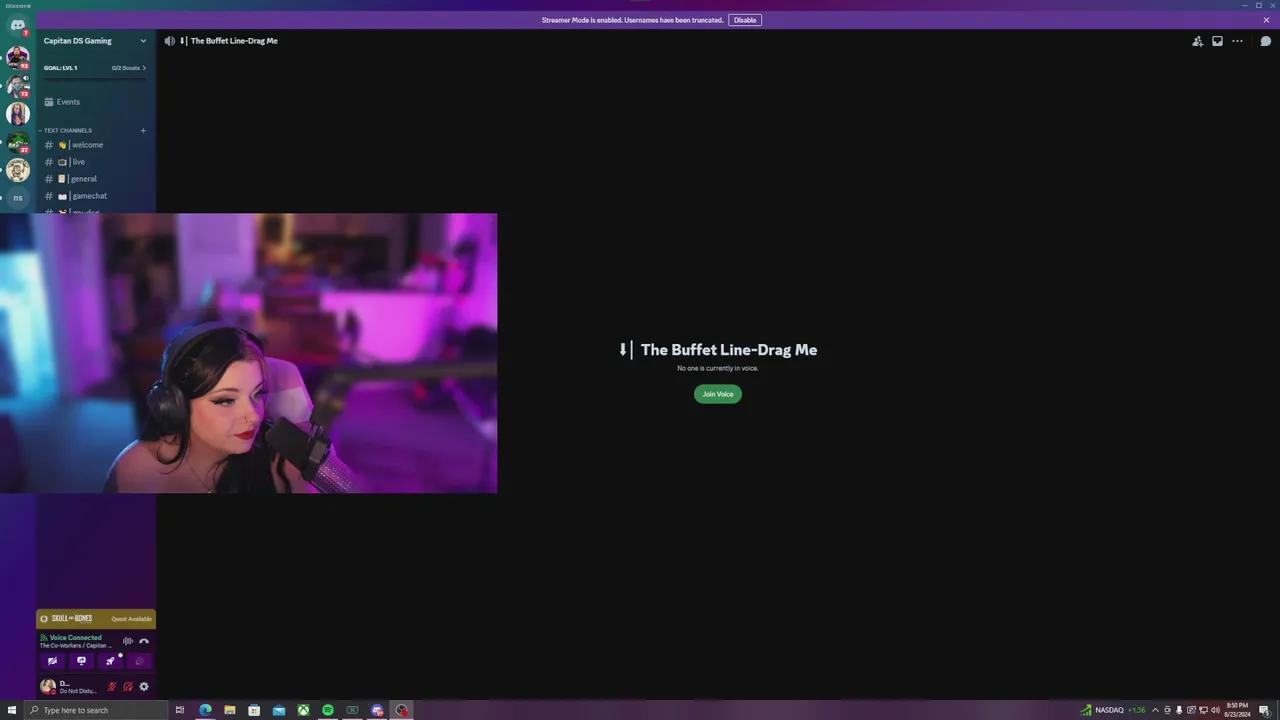The width and height of the screenshot is (1280, 720).
Task: Join Voice in The Buffet Line channel
Action: (x=718, y=394)
